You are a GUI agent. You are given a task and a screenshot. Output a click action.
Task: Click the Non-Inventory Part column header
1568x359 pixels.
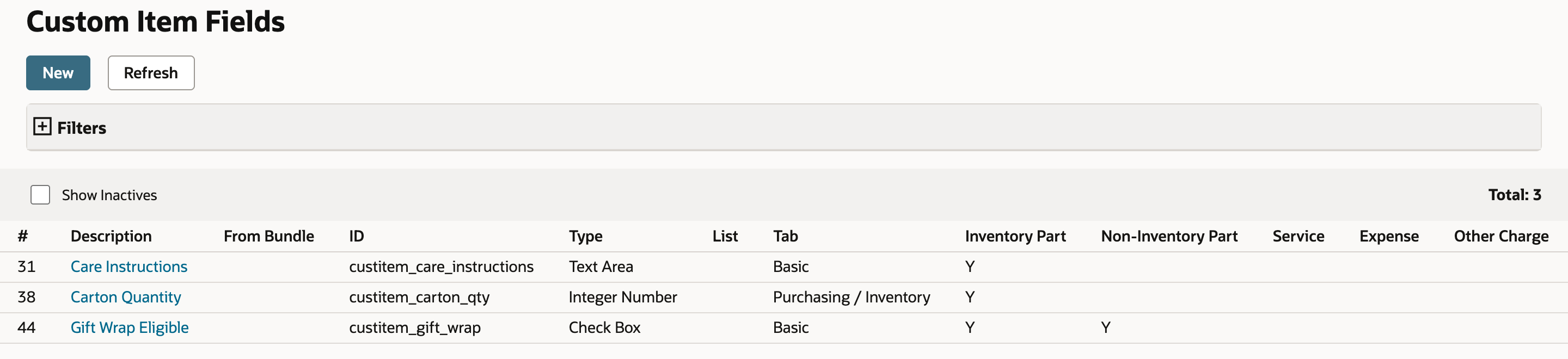pos(1169,236)
